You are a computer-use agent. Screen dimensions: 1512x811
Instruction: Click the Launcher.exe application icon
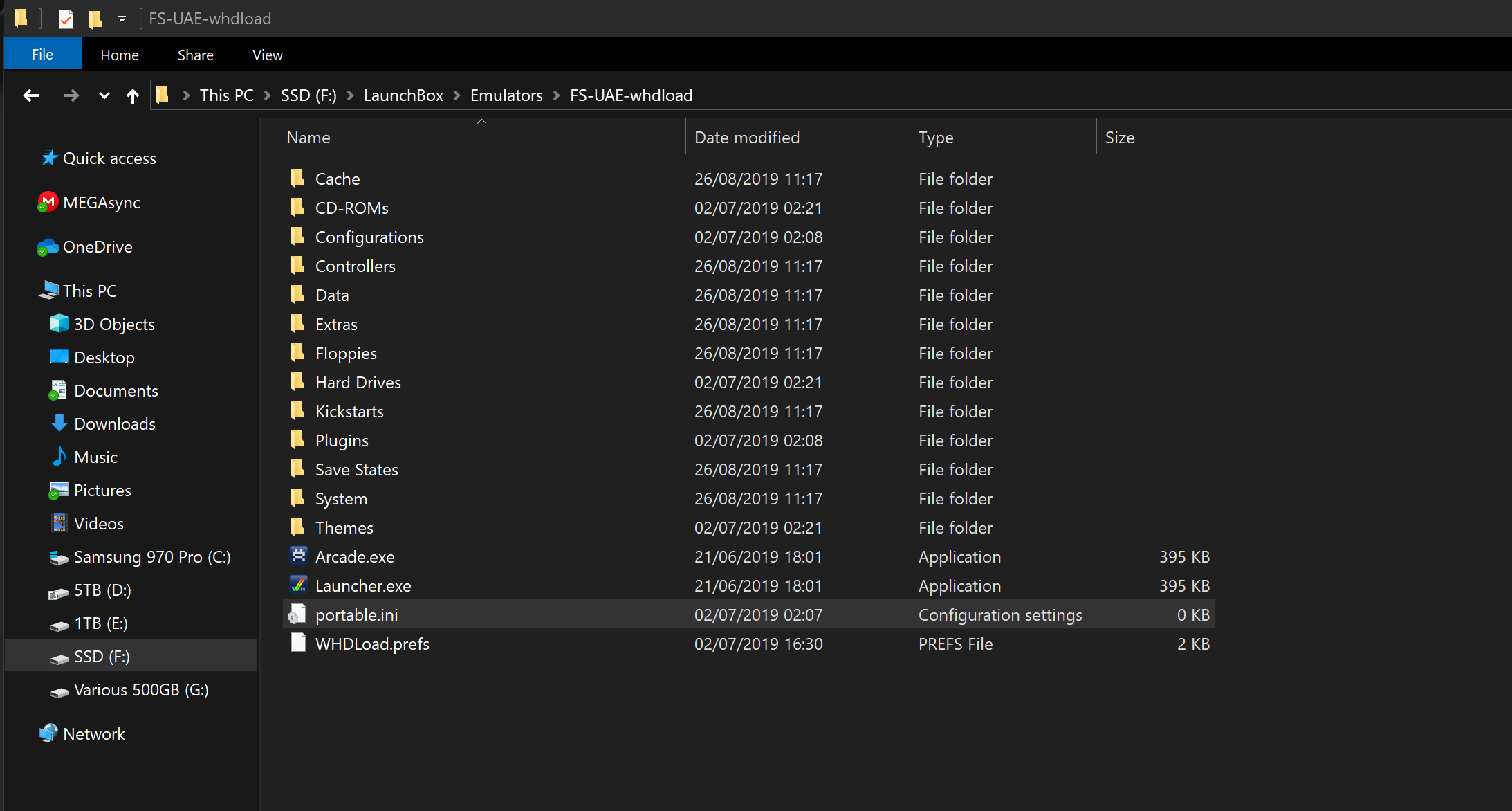click(x=298, y=585)
